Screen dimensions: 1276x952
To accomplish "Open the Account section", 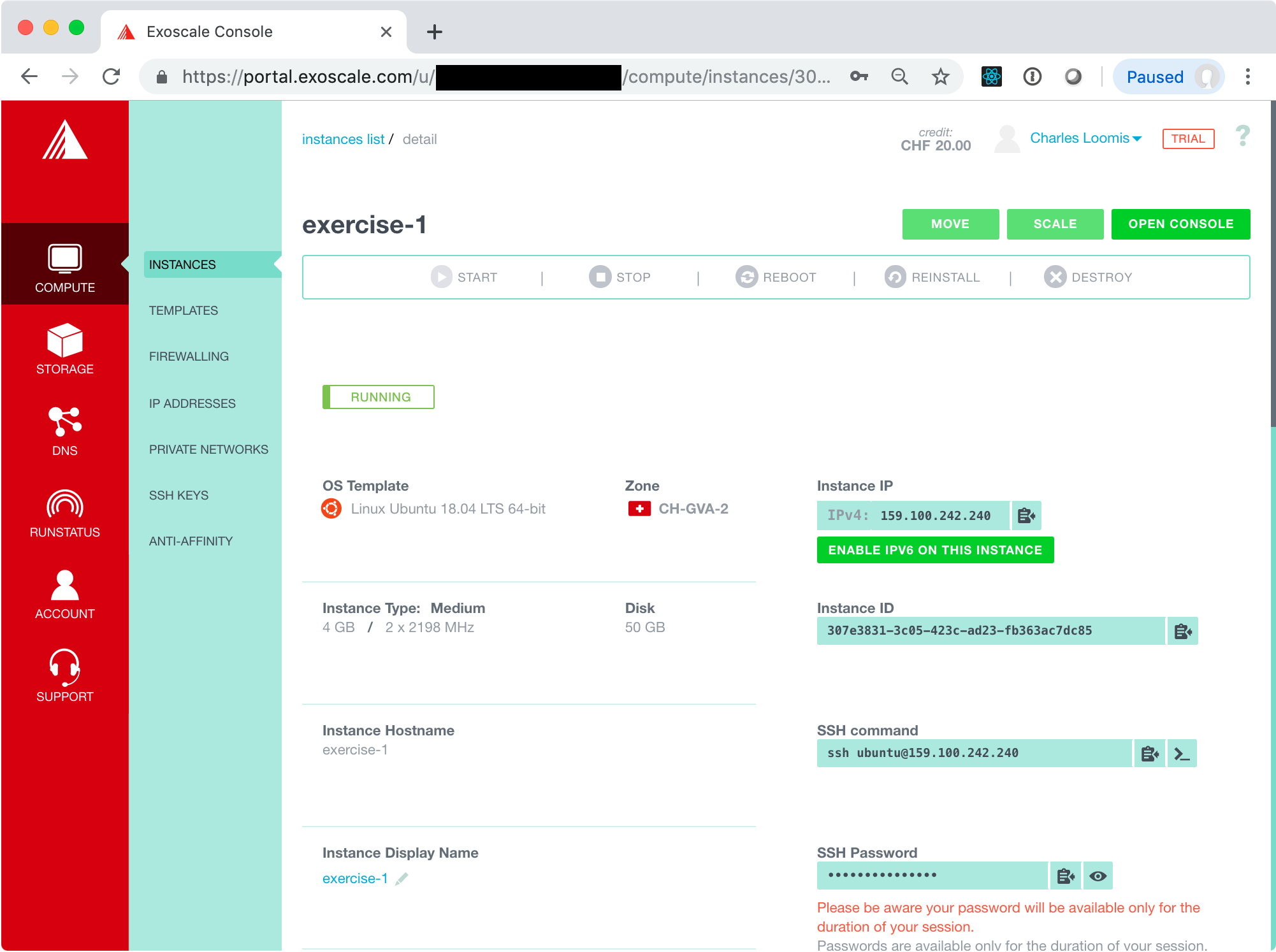I will 64,595.
